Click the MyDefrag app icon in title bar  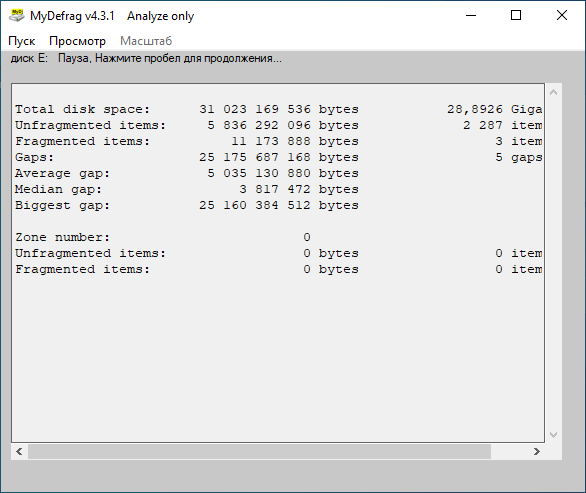(x=16, y=16)
